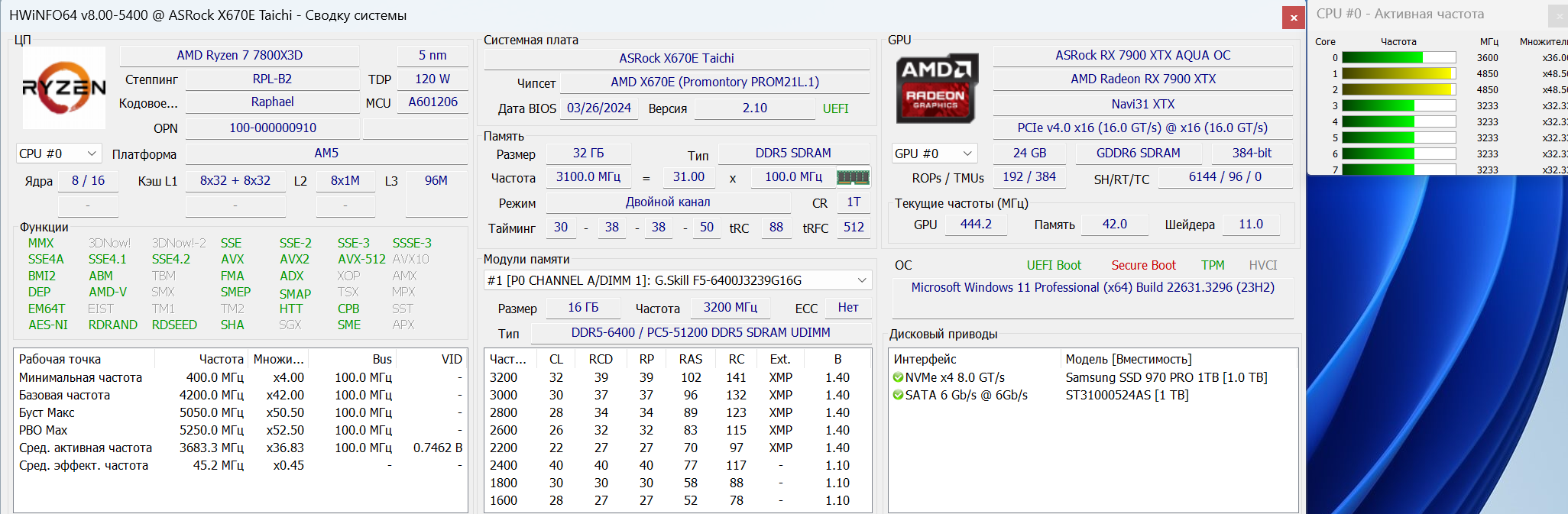Select the AMD Ryzen 7 7800X3D name field
1568x514 pixels.
coord(240,55)
